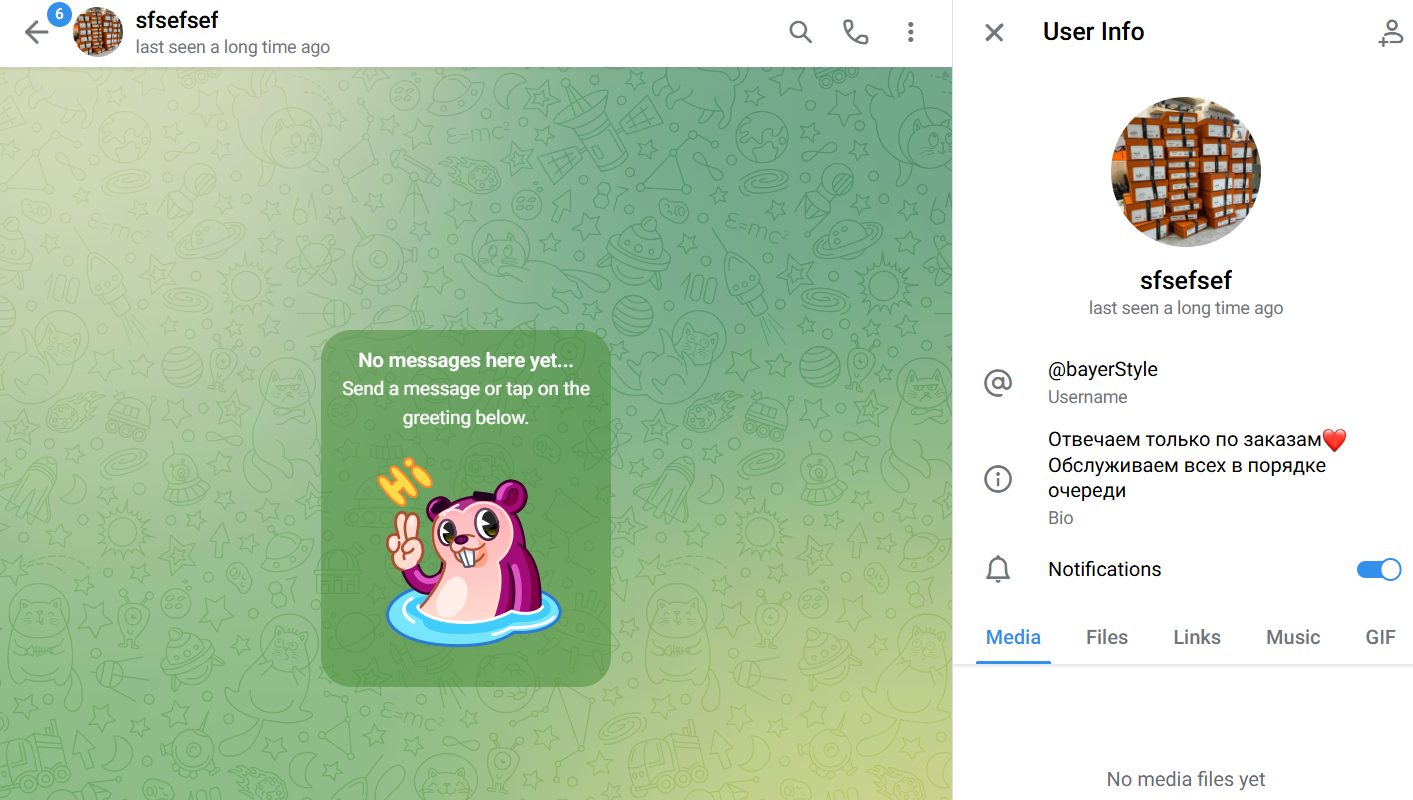1413x800 pixels.
Task: Click the notifications bell icon
Action: click(x=998, y=569)
